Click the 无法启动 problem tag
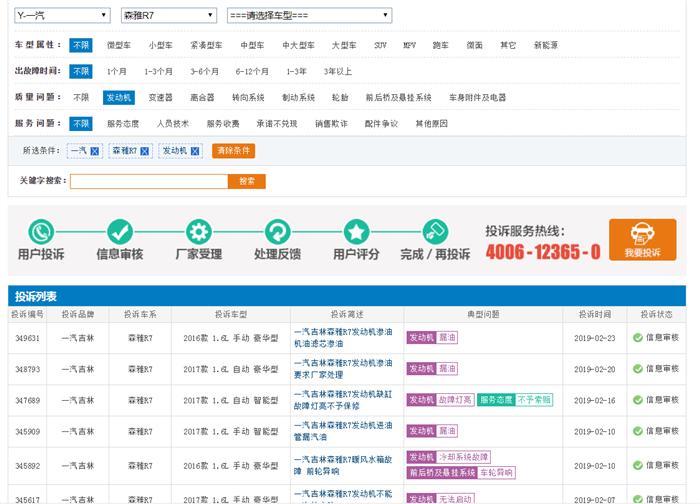700x504 pixels. [455, 499]
